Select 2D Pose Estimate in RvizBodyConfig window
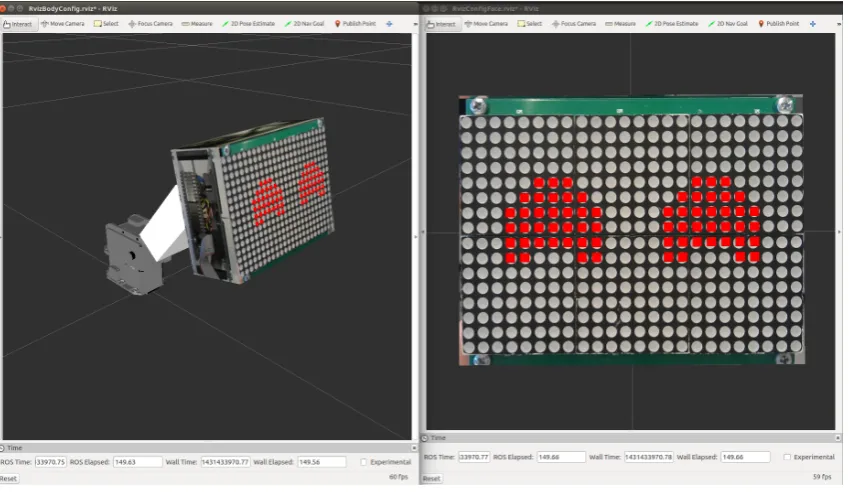 (x=249, y=24)
